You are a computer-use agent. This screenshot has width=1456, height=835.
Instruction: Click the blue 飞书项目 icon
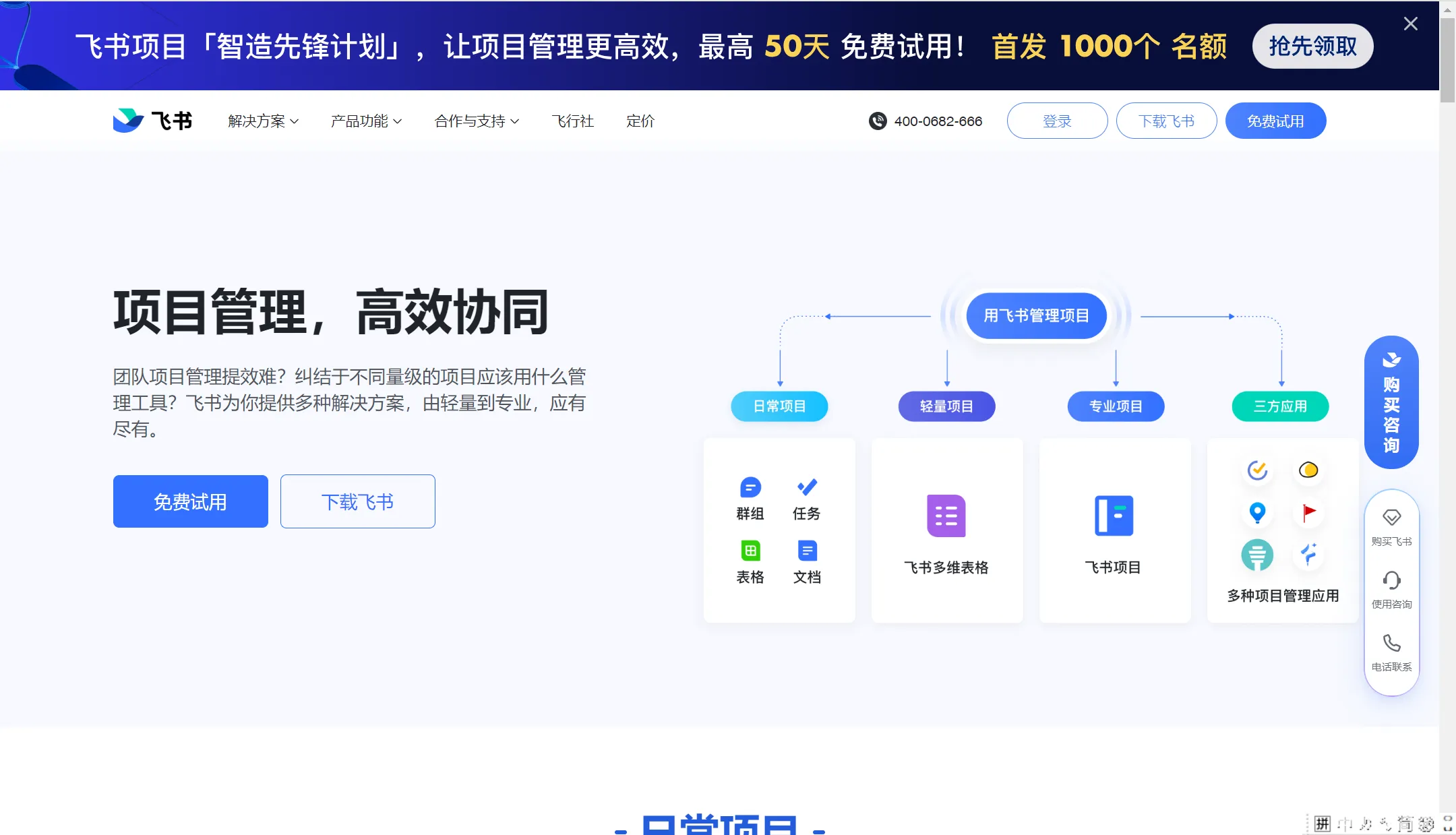tap(1114, 516)
